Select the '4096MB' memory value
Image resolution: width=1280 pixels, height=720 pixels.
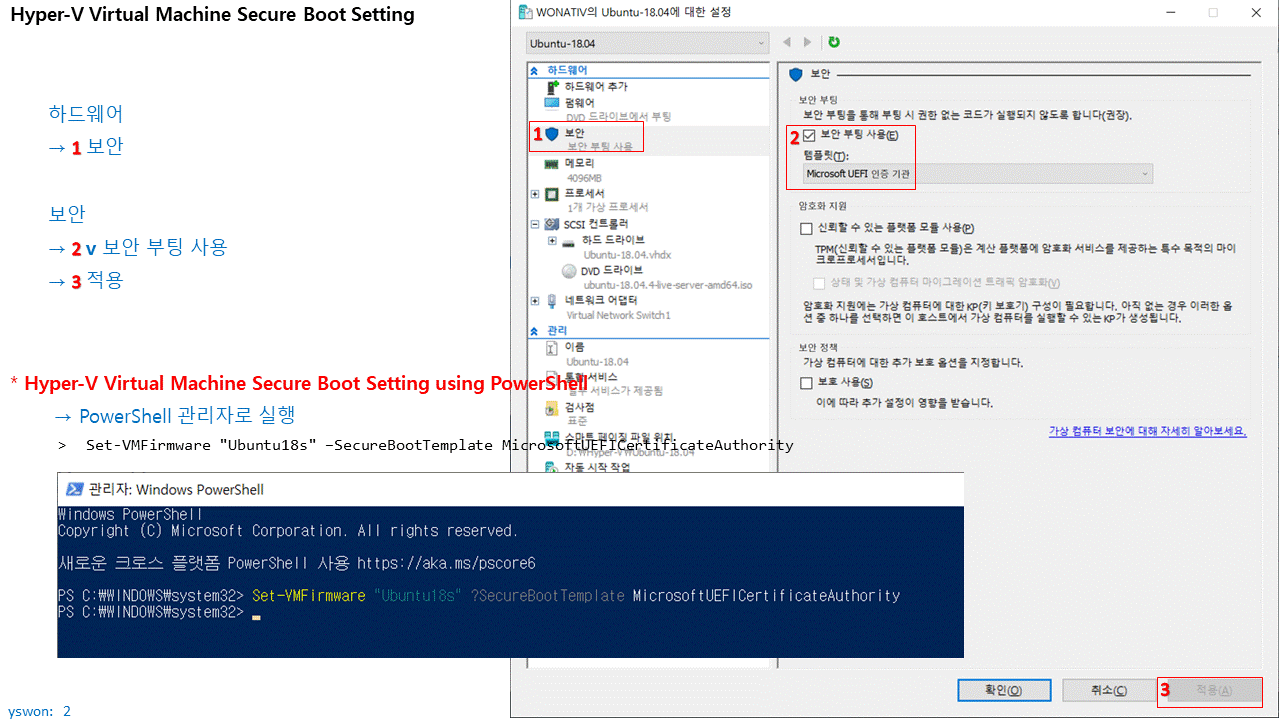pyautogui.click(x=586, y=178)
